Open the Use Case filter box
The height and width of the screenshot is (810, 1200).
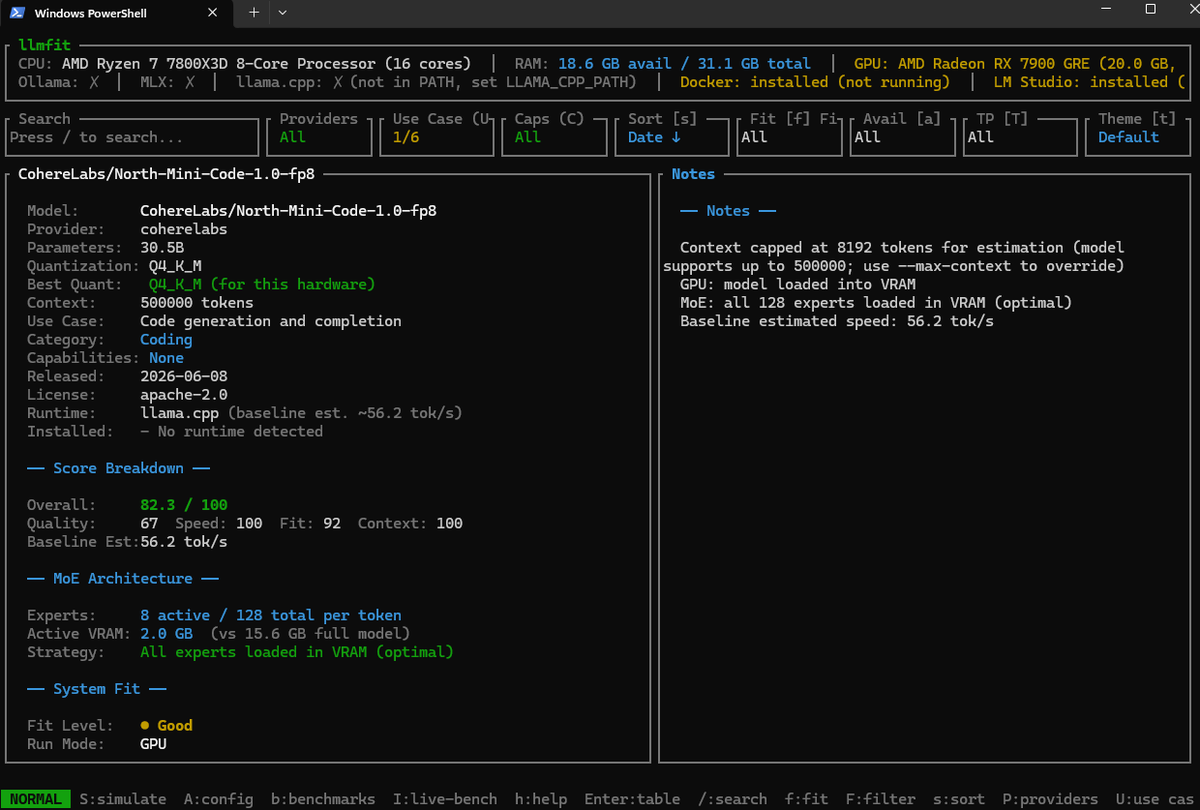[x=437, y=137]
